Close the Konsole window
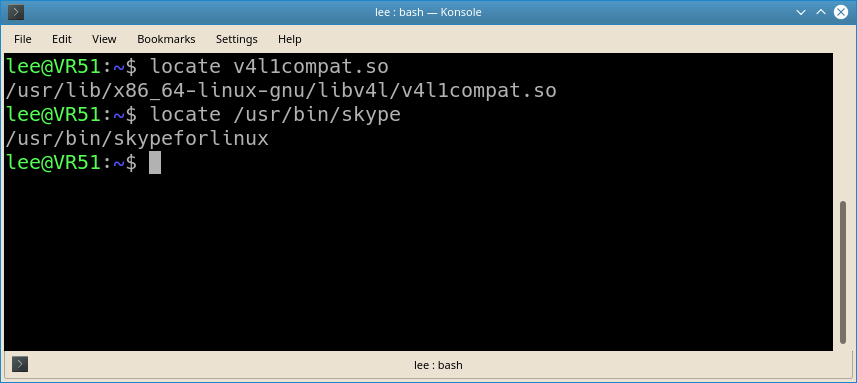This screenshot has height=383, width=857. click(841, 12)
